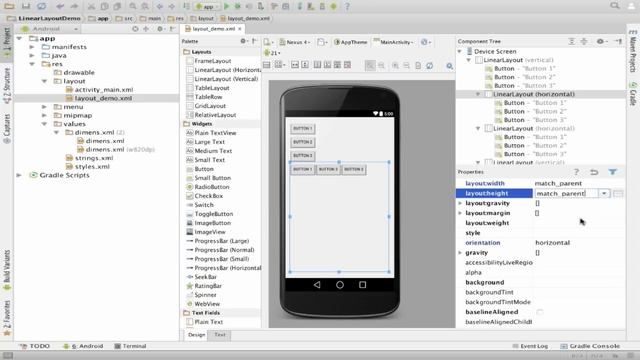Screen dimensions: 640x360
Task: Switch to the Design editor tab
Action: [x=196, y=335]
